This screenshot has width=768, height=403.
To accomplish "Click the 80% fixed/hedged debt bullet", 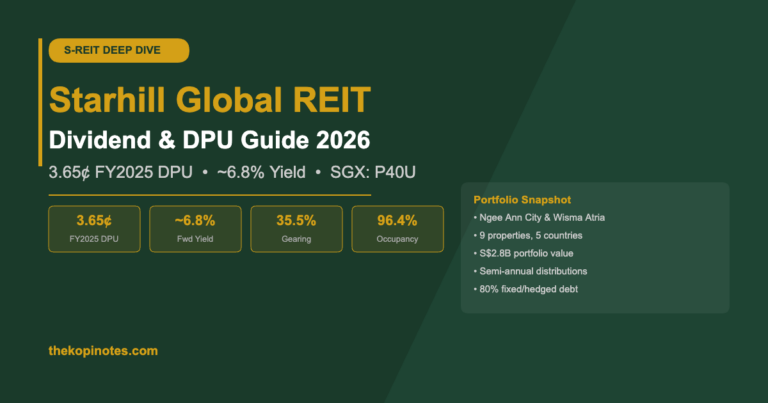I will click(526, 289).
